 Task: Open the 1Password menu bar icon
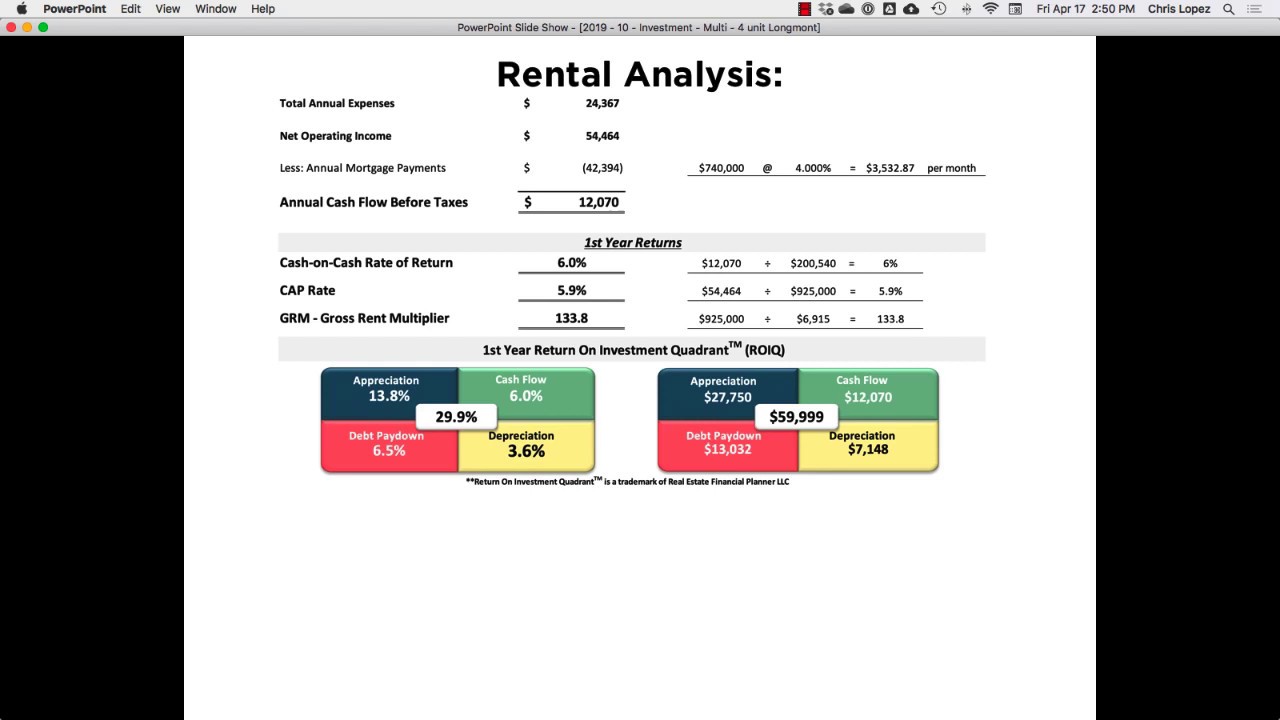click(x=868, y=9)
